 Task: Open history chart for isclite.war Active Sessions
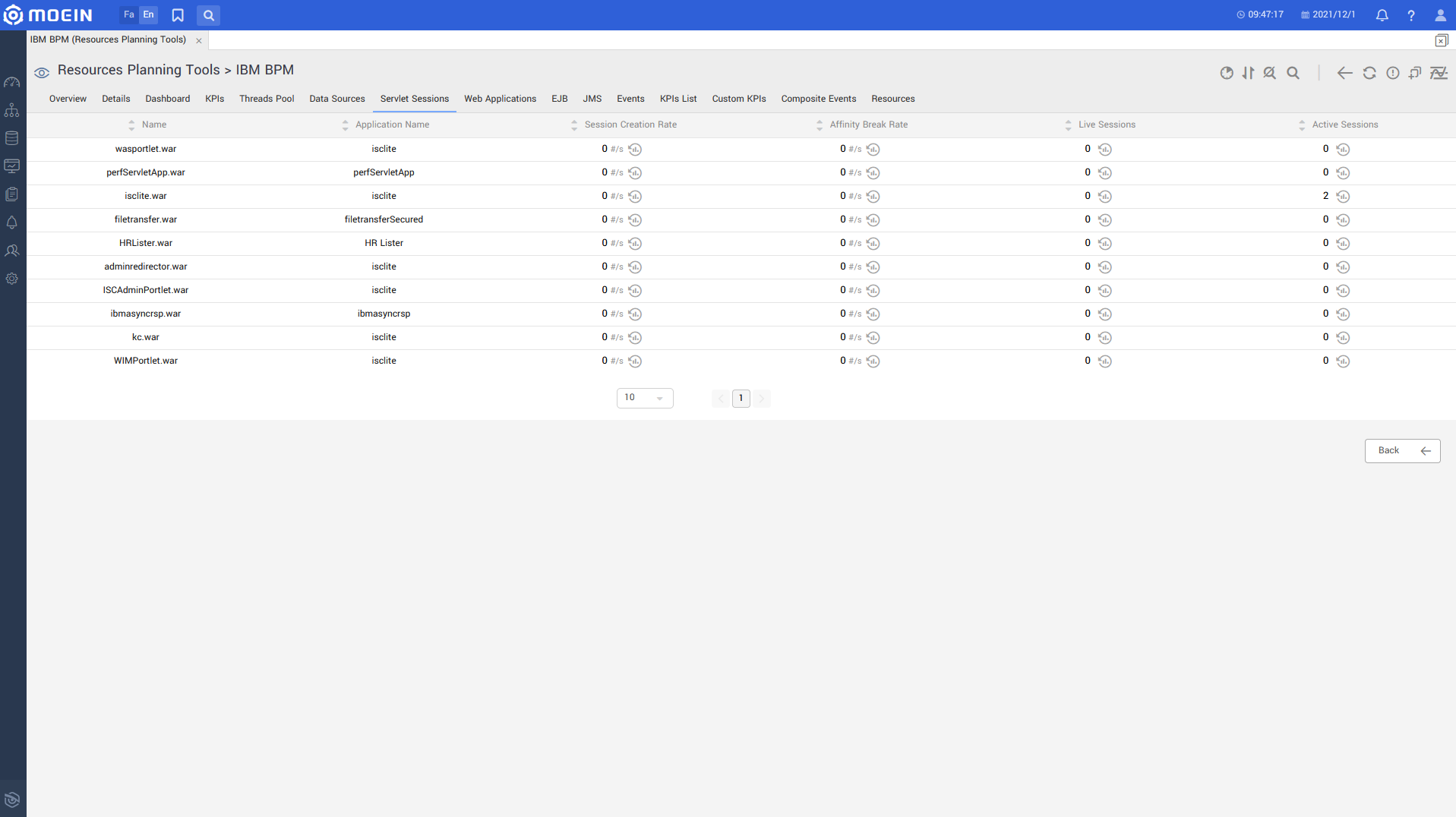coord(1343,197)
